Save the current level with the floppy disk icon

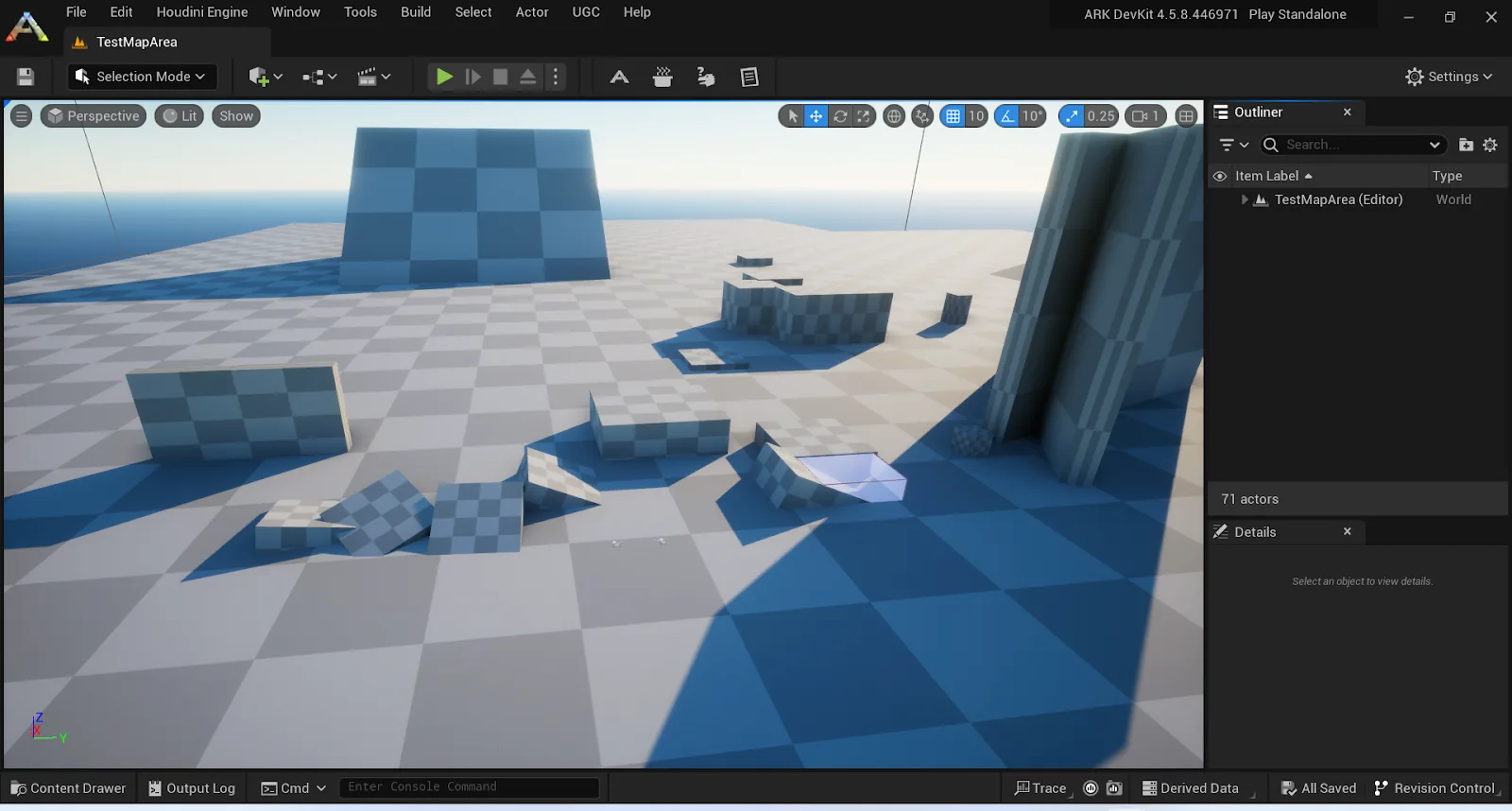[26, 77]
